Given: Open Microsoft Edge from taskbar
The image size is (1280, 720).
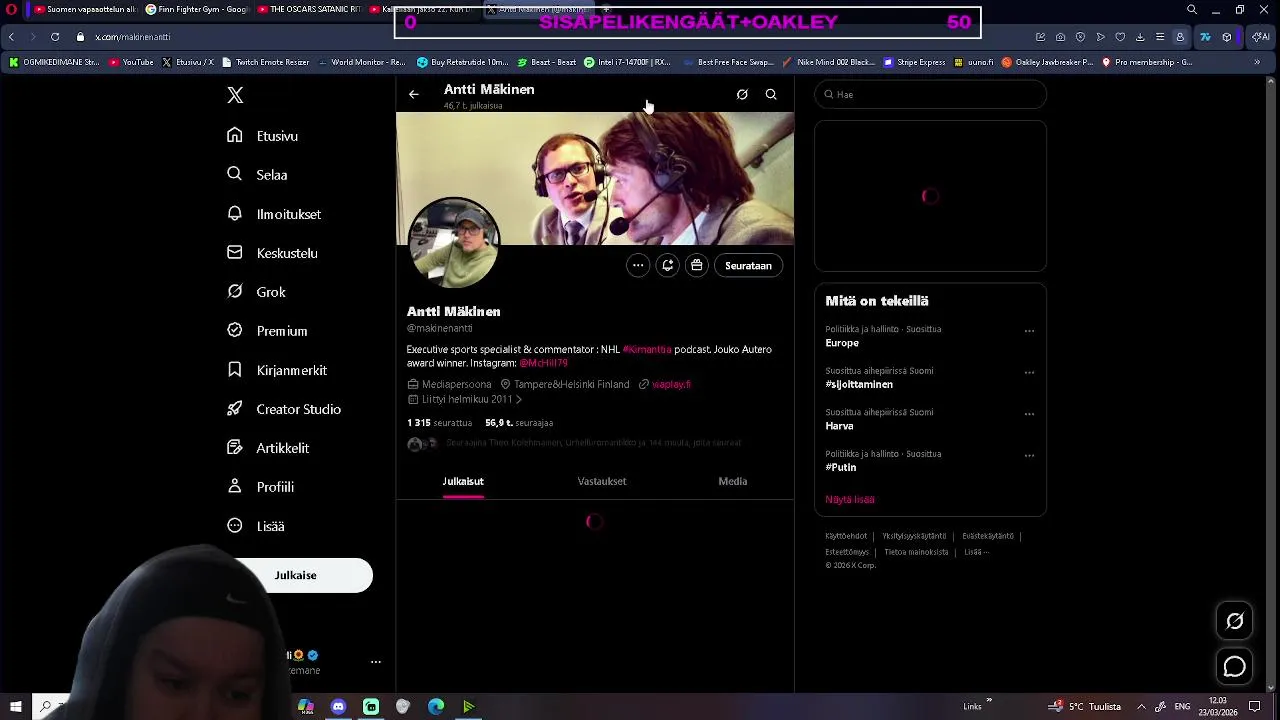Looking at the screenshot, I should pyautogui.click(x=436, y=707).
